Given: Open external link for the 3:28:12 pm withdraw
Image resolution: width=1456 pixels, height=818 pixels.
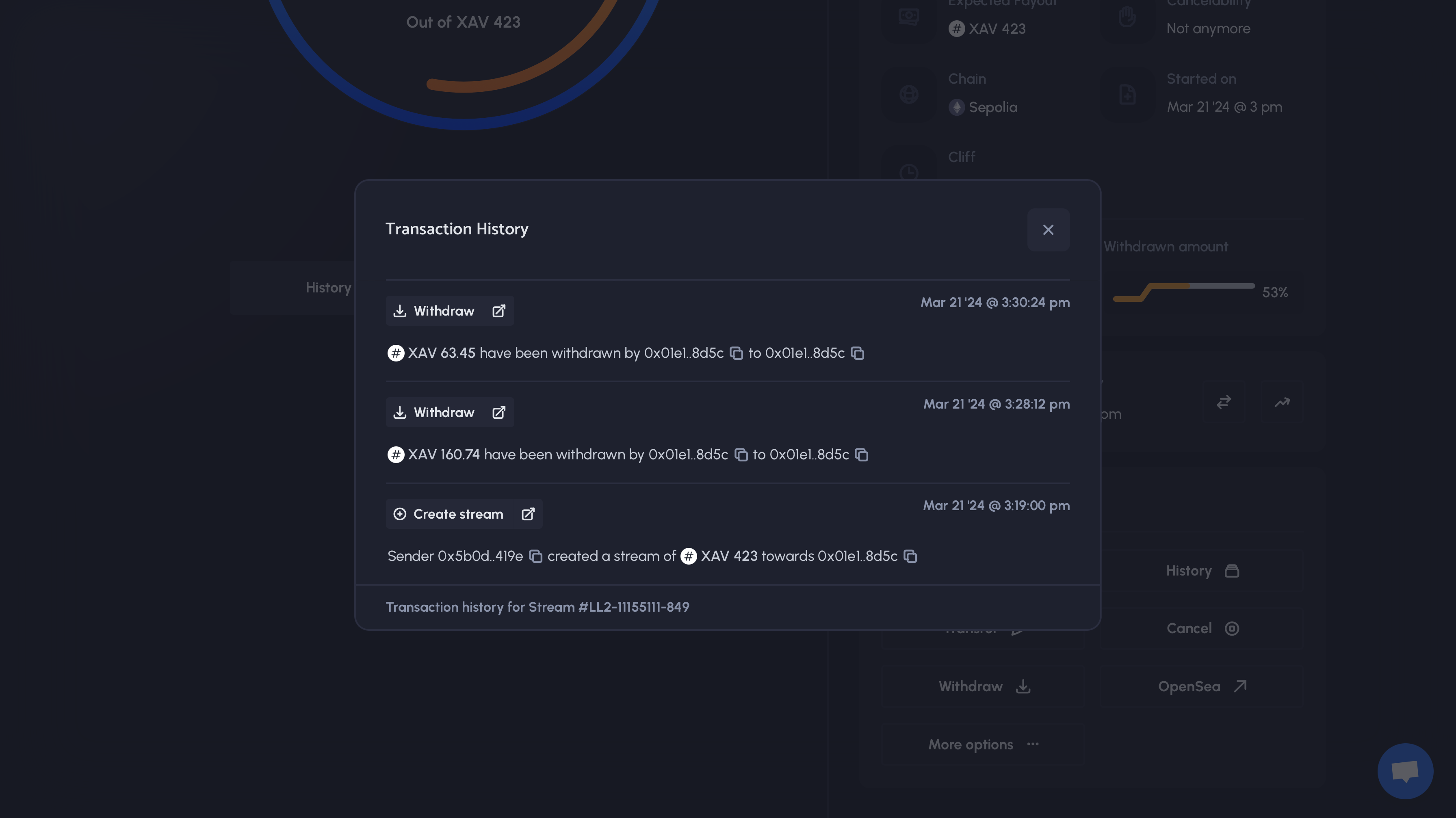Looking at the screenshot, I should (x=498, y=412).
